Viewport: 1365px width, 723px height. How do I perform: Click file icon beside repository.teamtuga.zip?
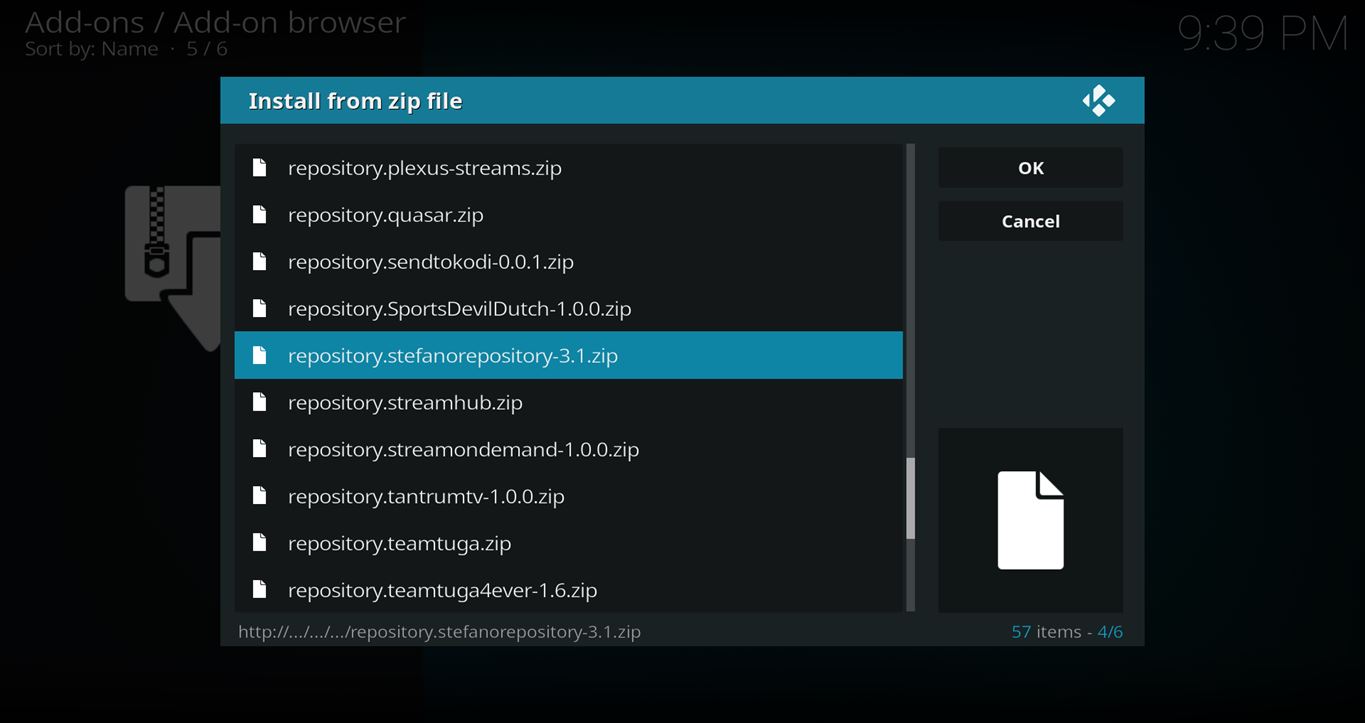260,544
